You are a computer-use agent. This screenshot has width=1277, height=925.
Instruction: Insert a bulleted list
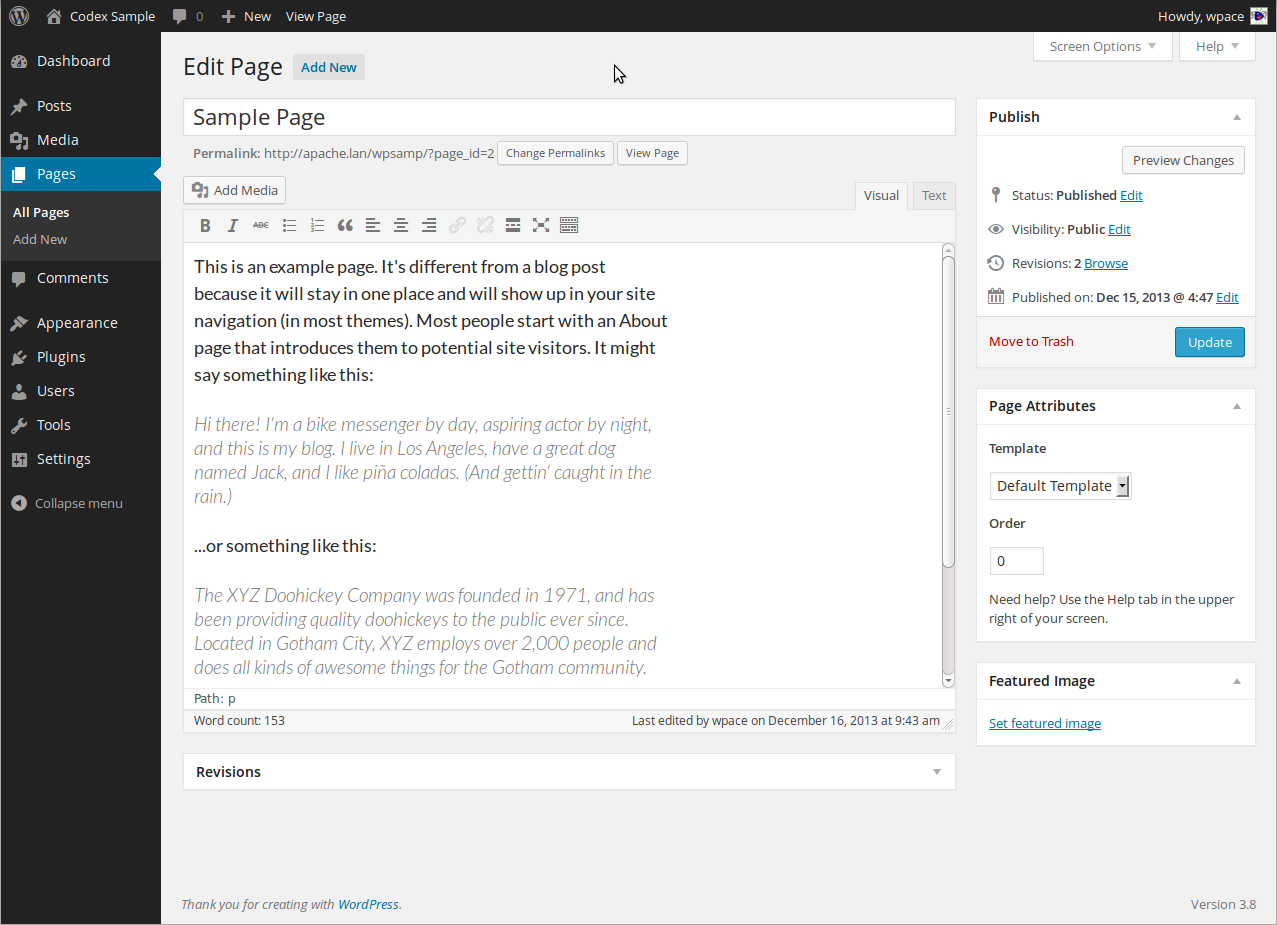[x=289, y=226]
